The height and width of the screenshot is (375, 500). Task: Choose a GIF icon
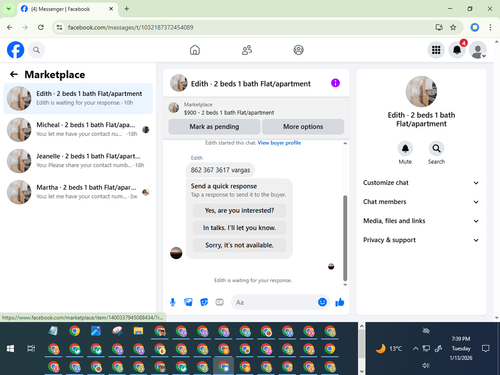coord(219,302)
